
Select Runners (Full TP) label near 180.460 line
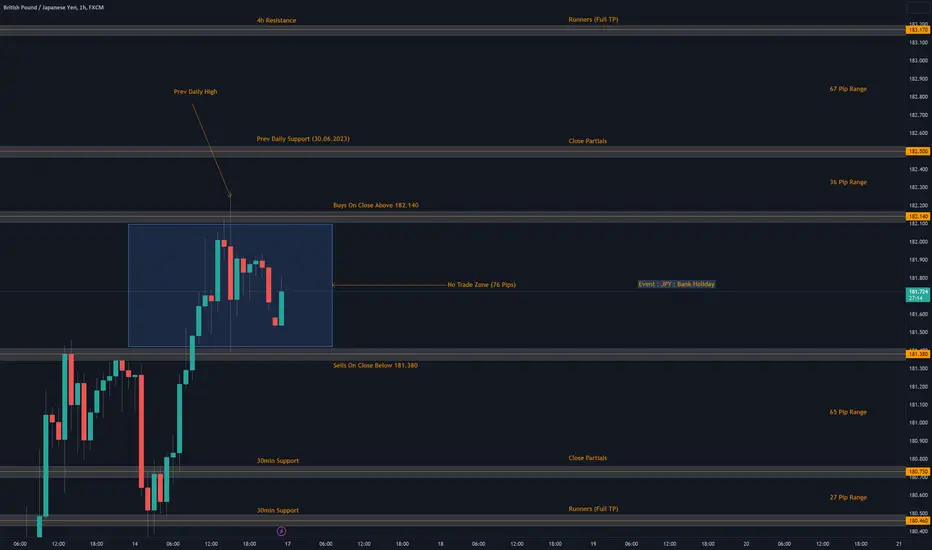coord(593,509)
